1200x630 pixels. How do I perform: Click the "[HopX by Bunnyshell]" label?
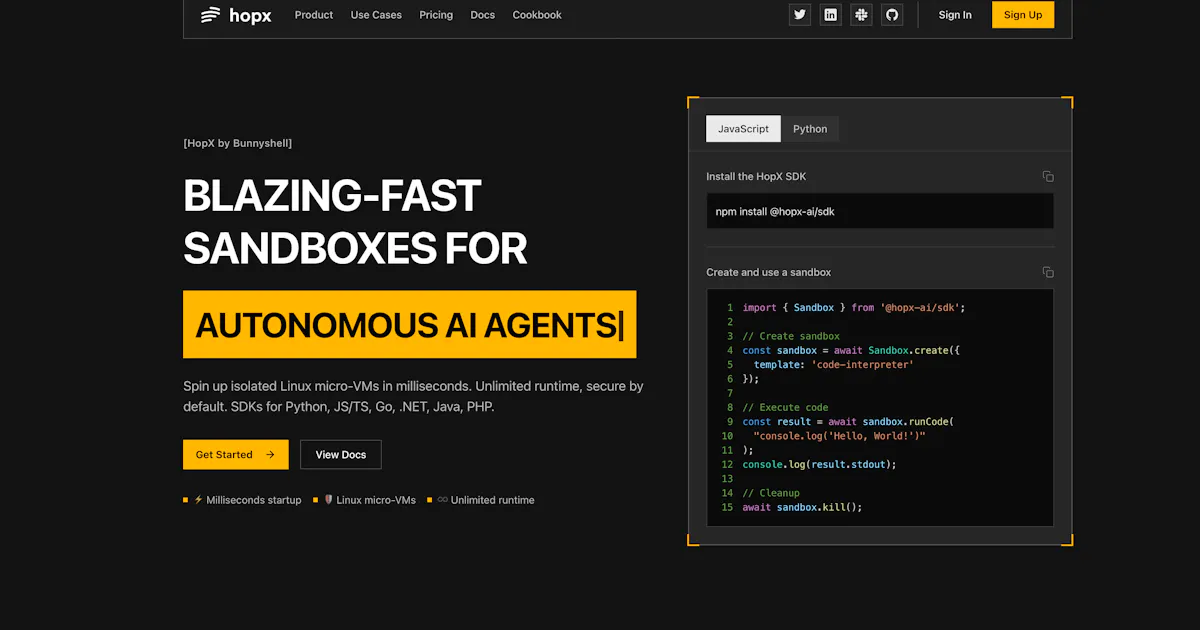238,143
